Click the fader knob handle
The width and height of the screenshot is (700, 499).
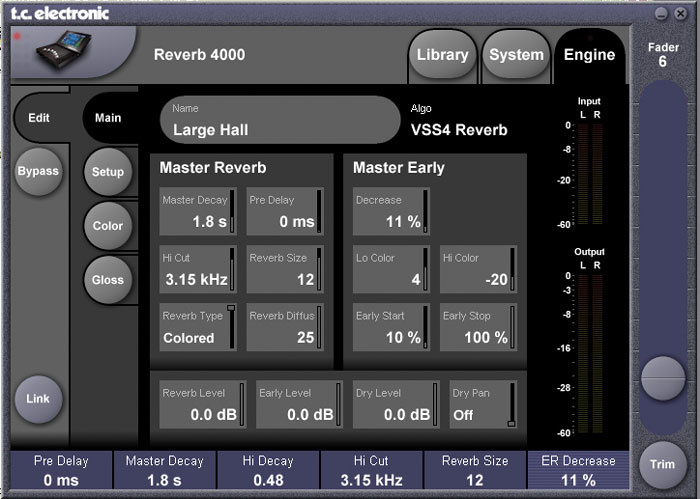click(664, 379)
